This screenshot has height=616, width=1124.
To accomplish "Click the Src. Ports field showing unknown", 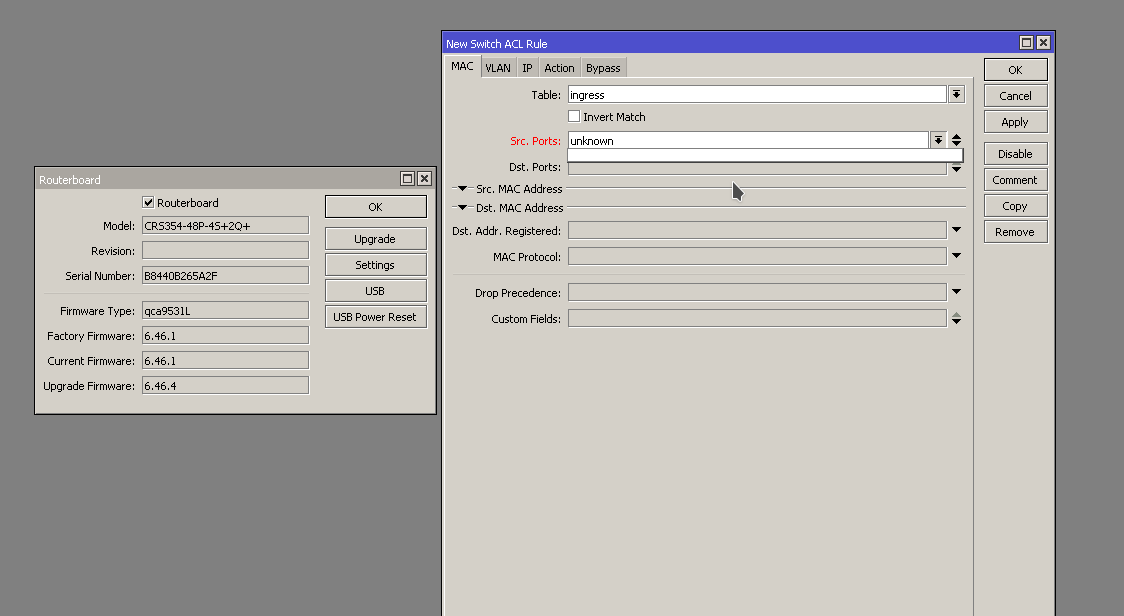I will [x=748, y=141].
